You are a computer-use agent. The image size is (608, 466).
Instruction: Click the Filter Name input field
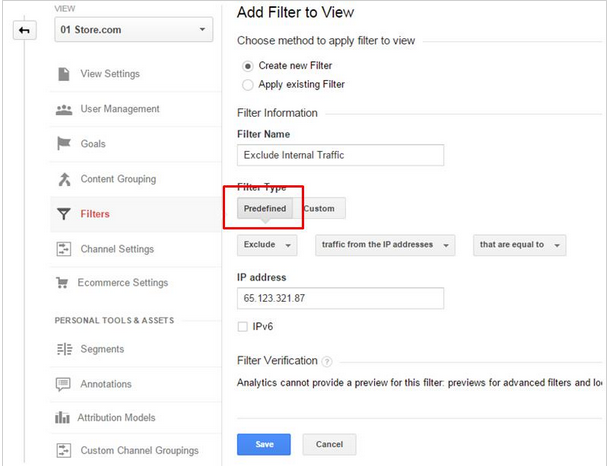[340, 155]
